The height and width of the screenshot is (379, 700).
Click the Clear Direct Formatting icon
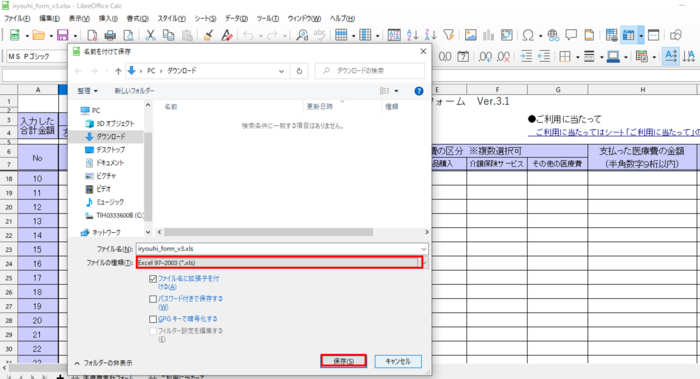click(x=226, y=35)
